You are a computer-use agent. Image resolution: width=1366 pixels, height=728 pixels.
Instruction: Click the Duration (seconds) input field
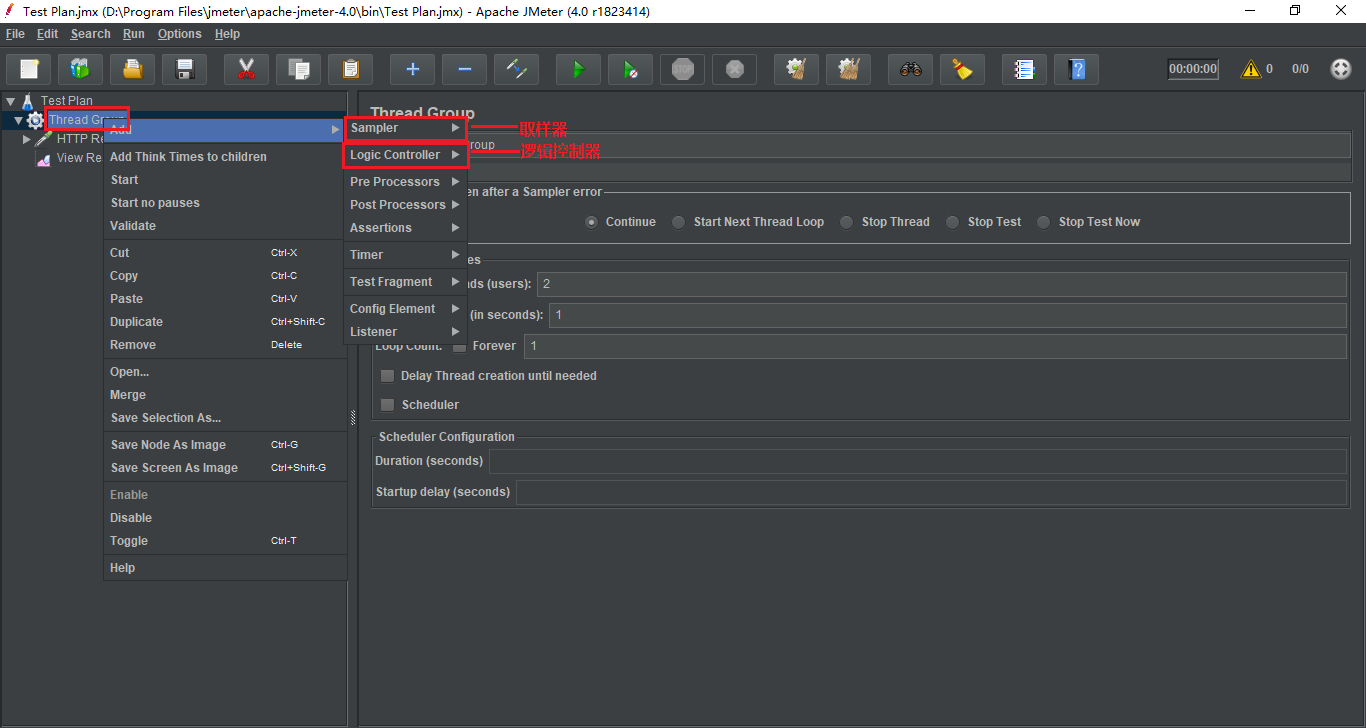[x=917, y=461]
